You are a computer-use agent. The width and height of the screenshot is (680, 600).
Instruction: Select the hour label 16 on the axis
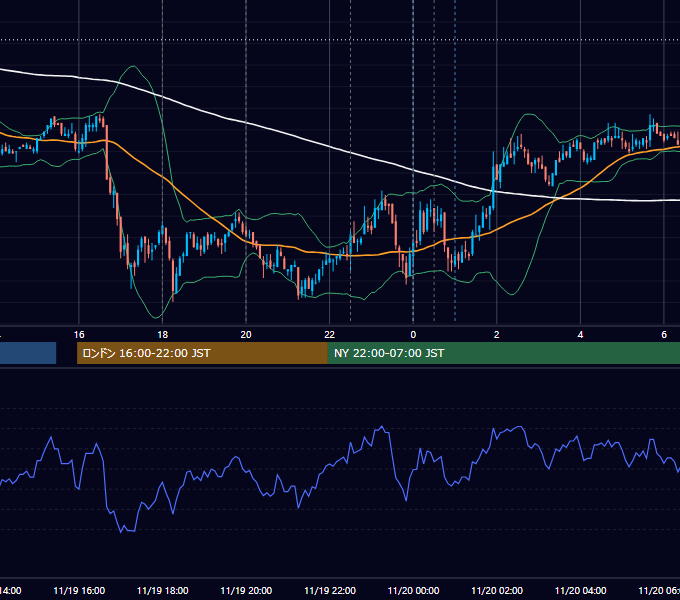79,335
